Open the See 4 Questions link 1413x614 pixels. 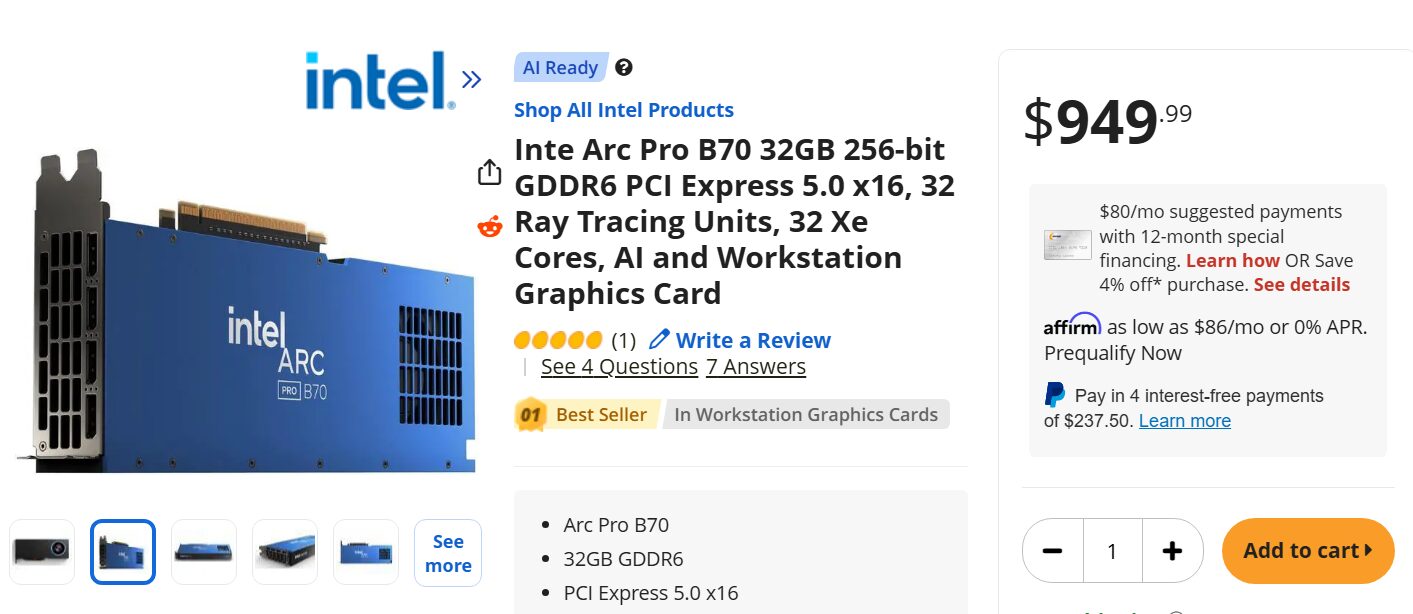point(619,367)
